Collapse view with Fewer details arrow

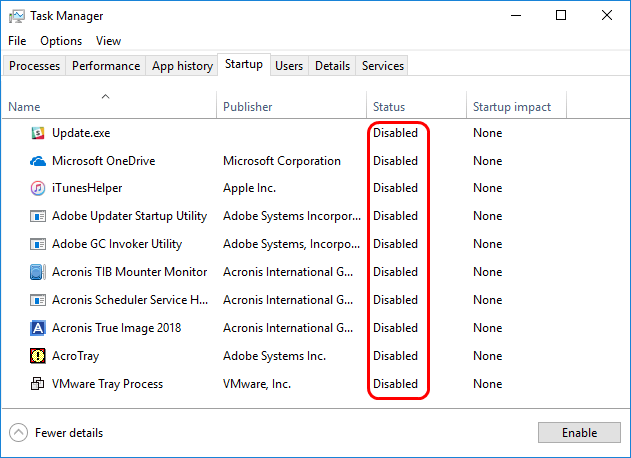19,433
